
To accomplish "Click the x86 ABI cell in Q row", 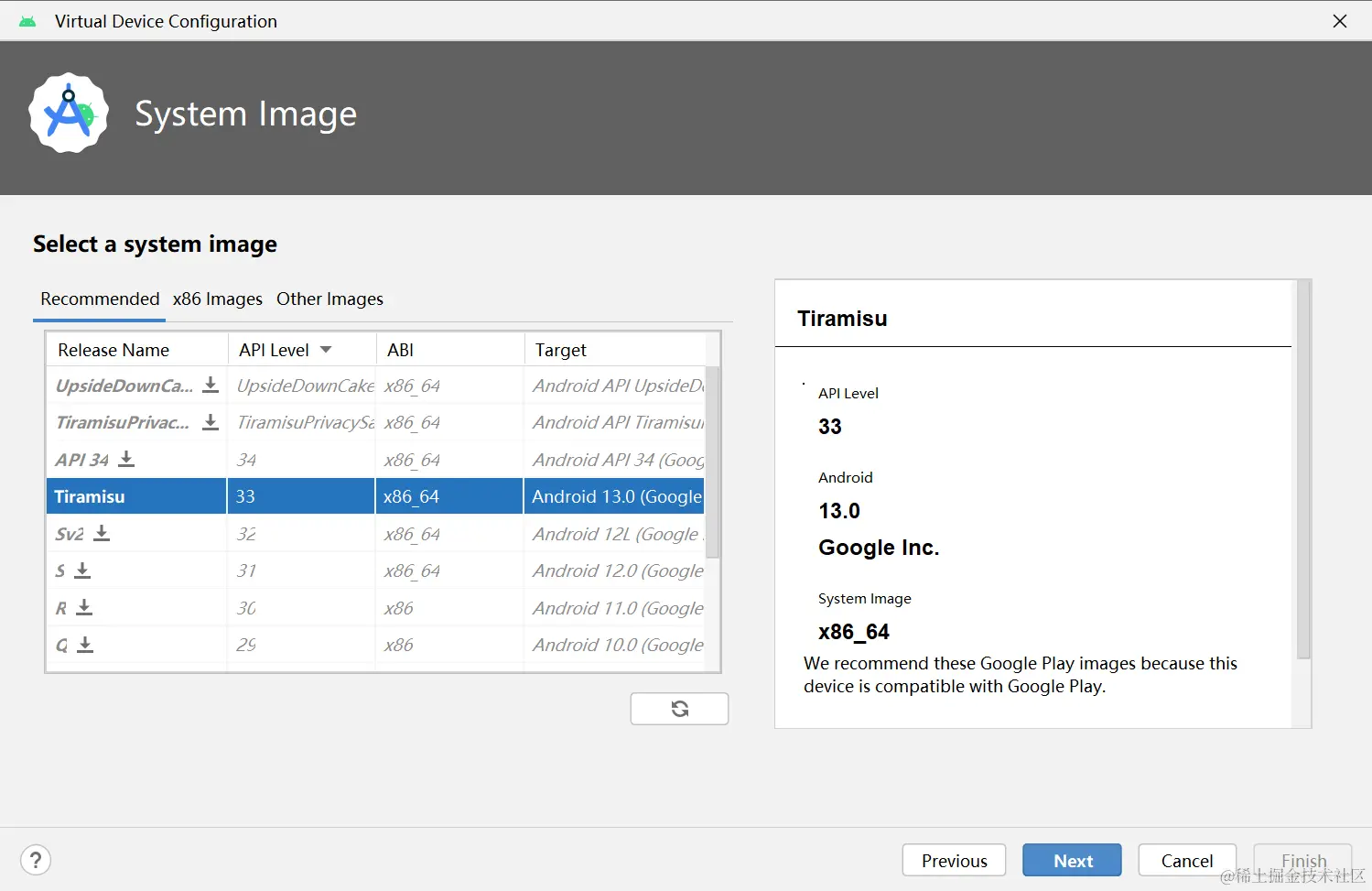I will [x=449, y=645].
